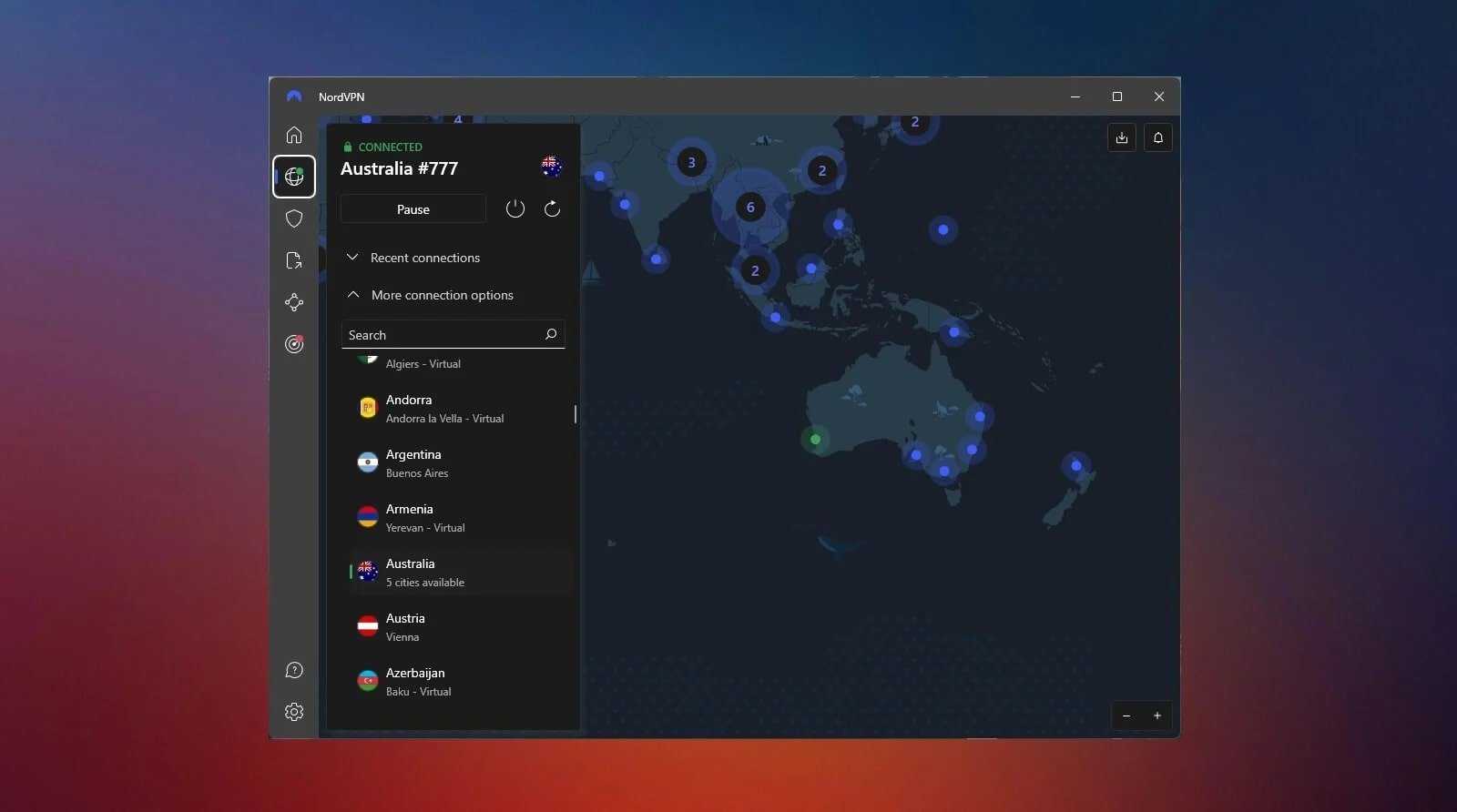Click the map cluster labeled 6
Viewport: 1457px width, 812px height.
[750, 208]
